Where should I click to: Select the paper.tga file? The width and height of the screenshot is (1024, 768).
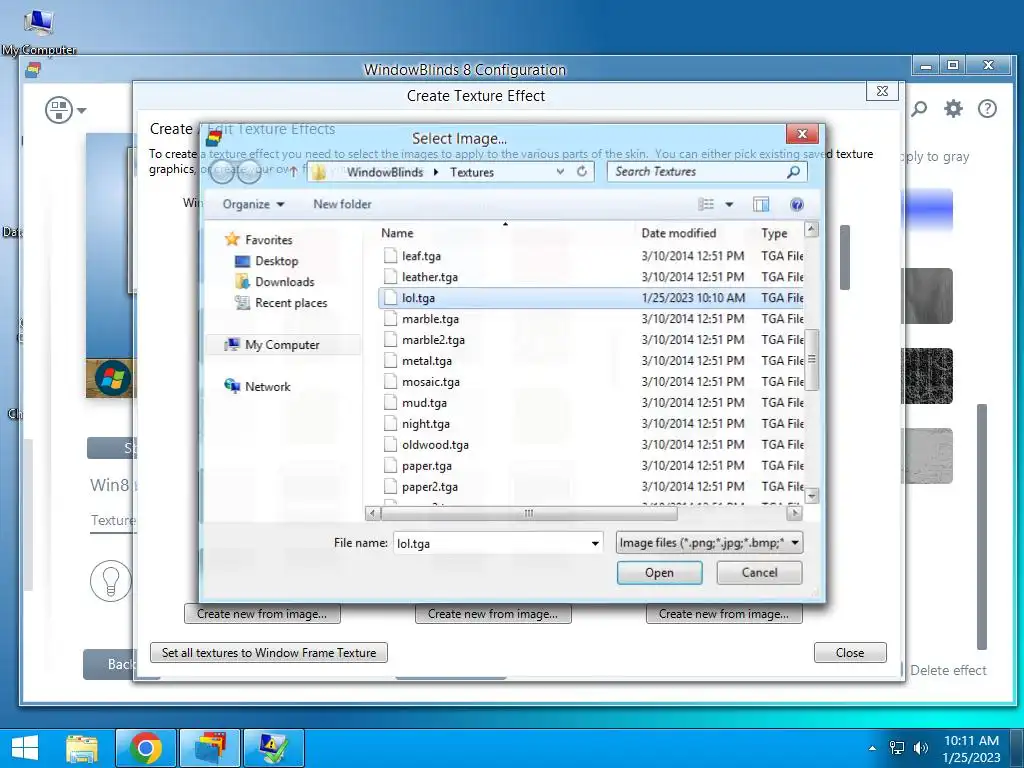coord(426,466)
